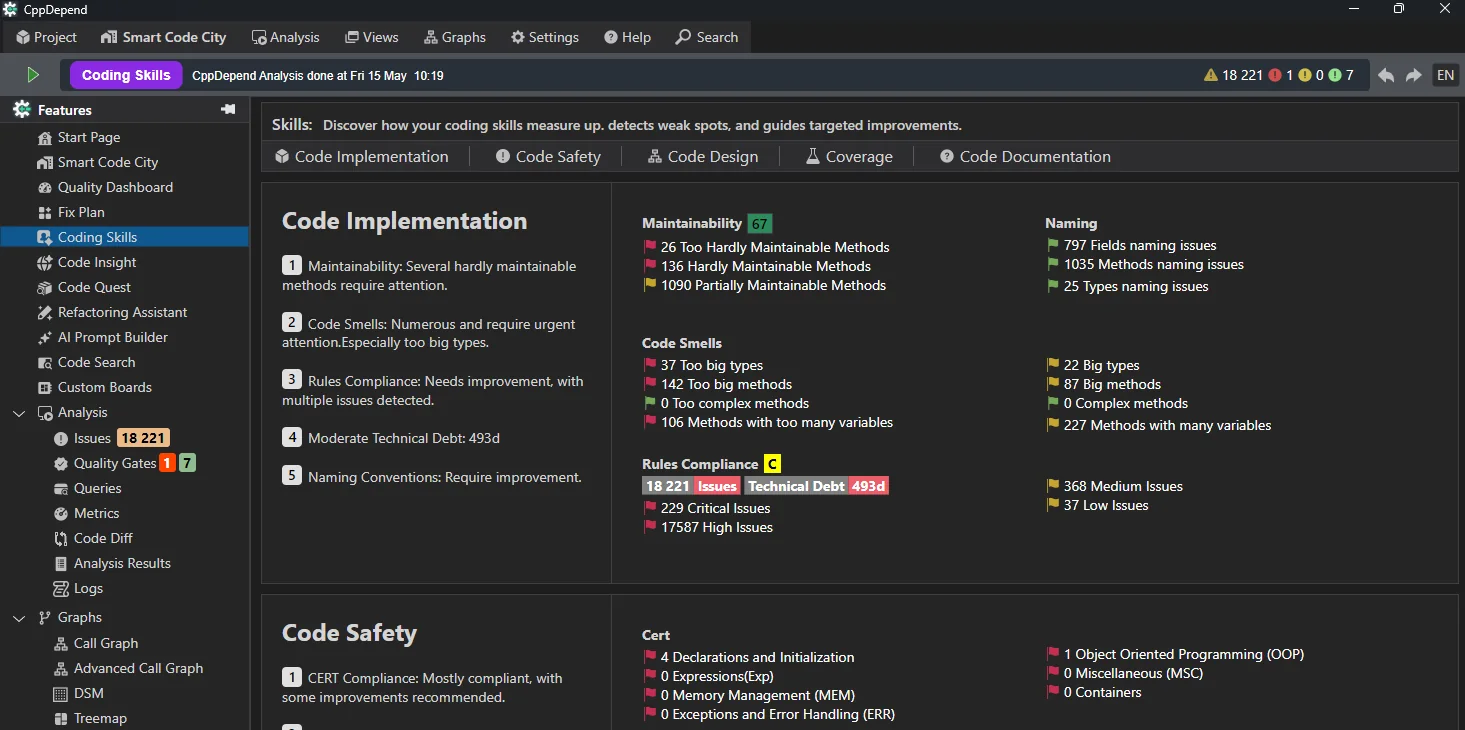Navigate forward with the right arrow icon
Image resolution: width=1465 pixels, height=730 pixels.
[x=1413, y=75]
